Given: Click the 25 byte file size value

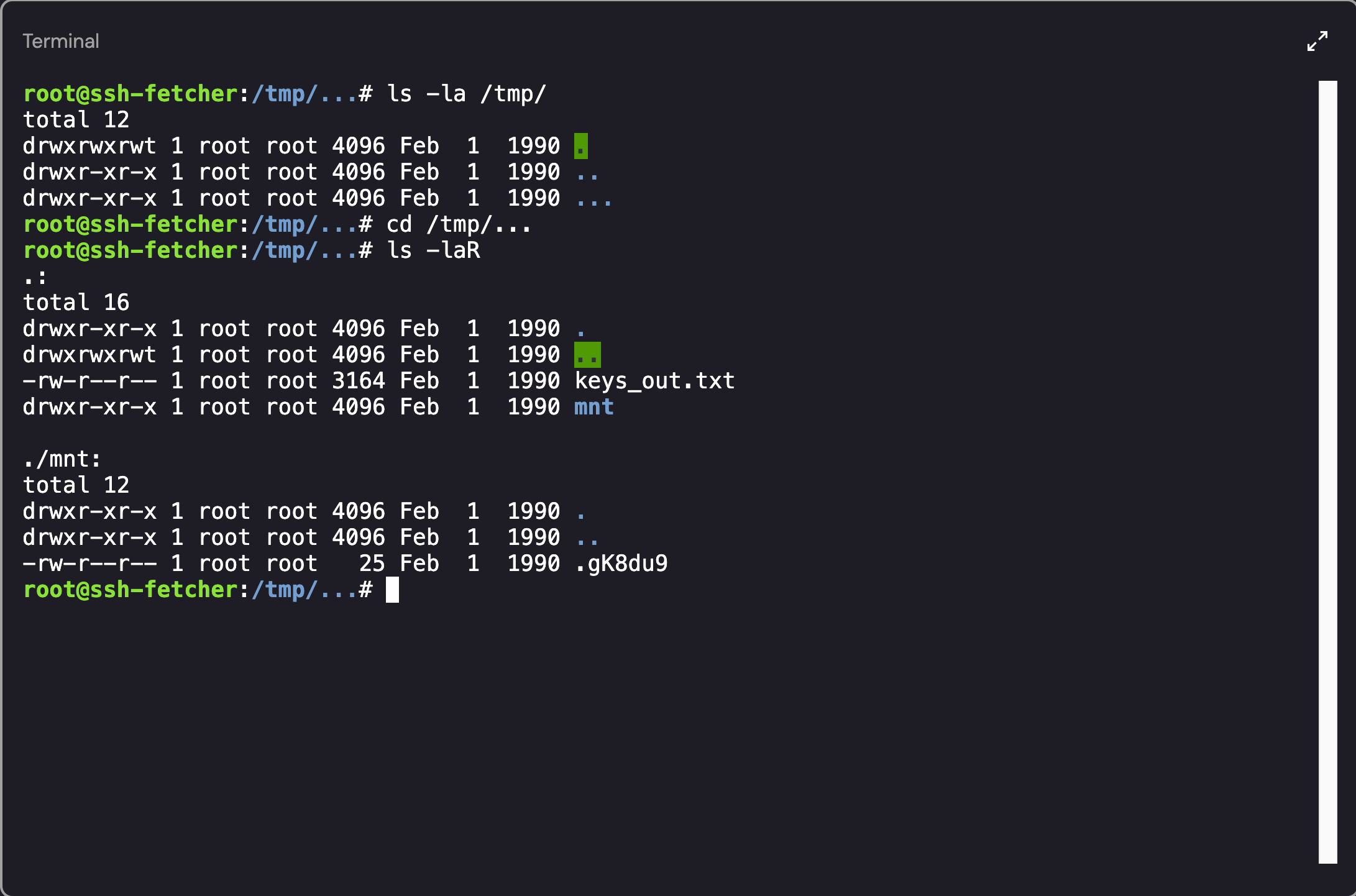Looking at the screenshot, I should tap(372, 564).
